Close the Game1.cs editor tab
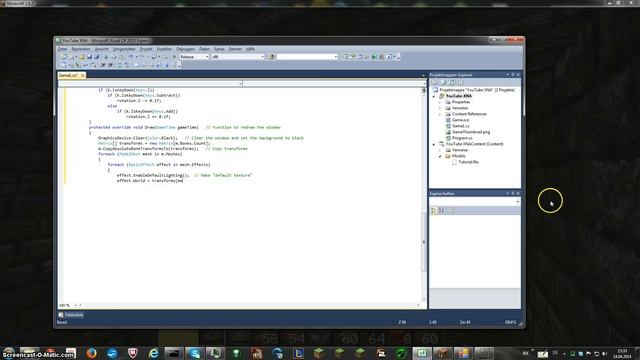This screenshot has width=640, height=360. coord(82,75)
